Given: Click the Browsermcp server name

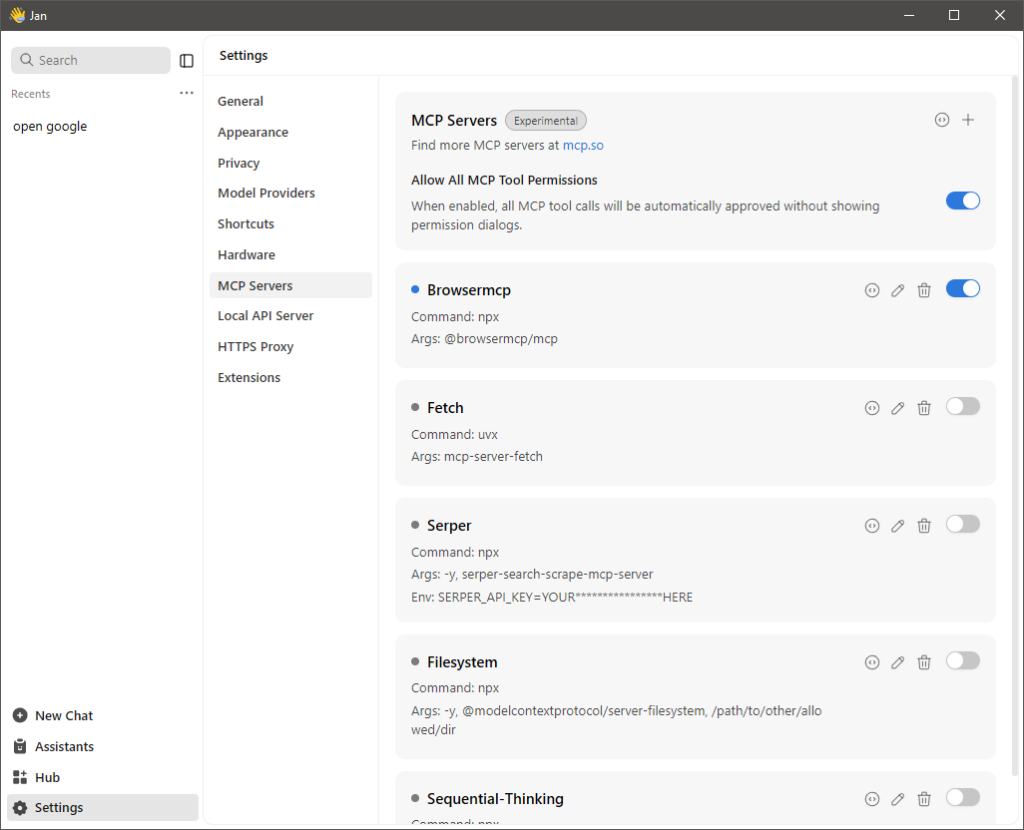Looking at the screenshot, I should 469,290.
